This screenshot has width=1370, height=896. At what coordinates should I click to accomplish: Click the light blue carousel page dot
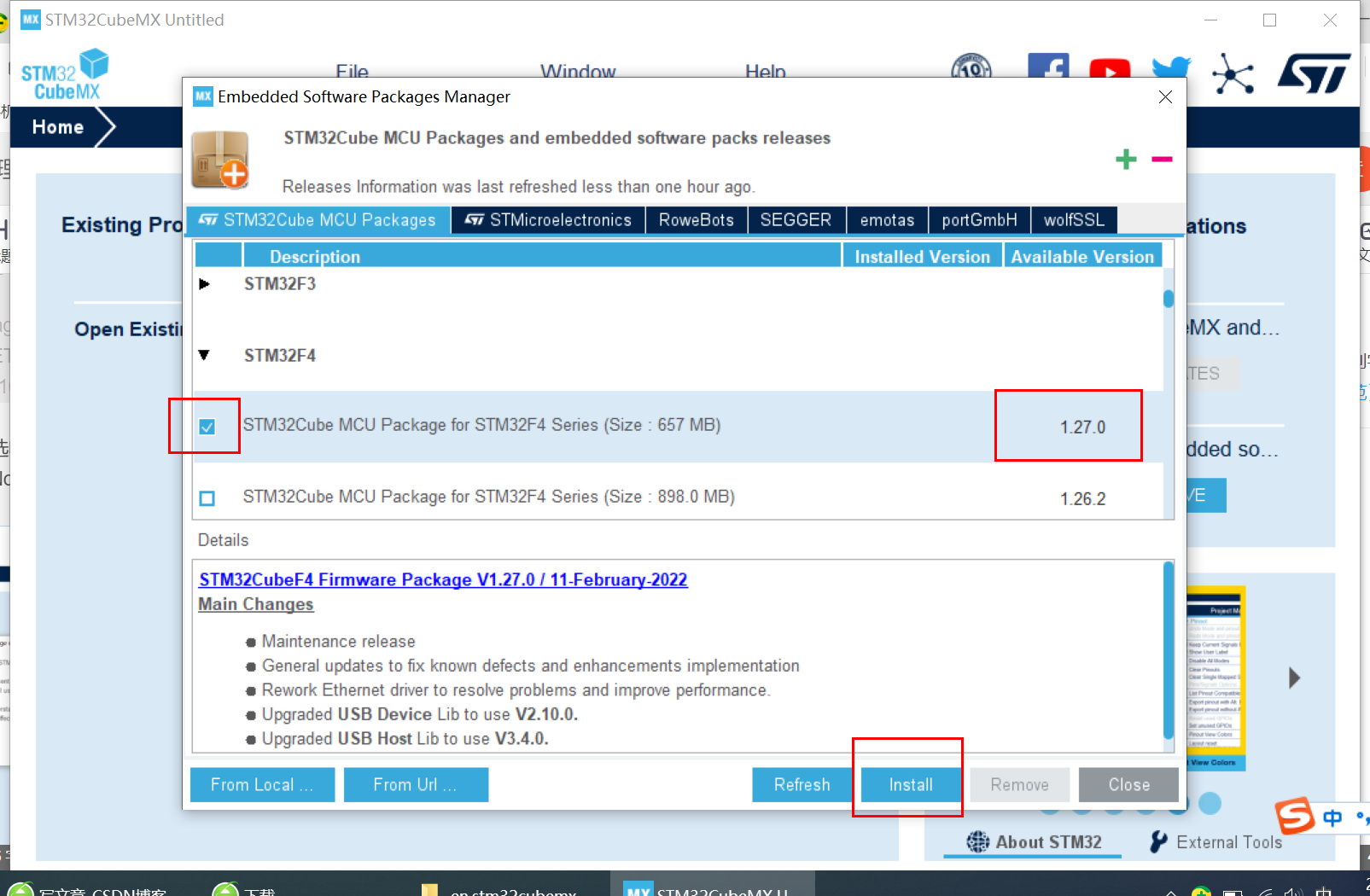(1210, 803)
